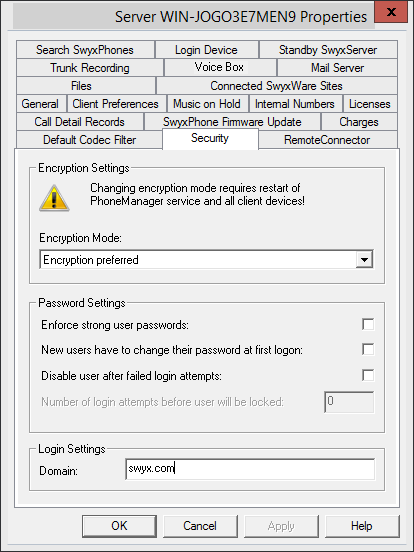
Task: Tick New users must change password checkbox
Action: click(x=368, y=350)
